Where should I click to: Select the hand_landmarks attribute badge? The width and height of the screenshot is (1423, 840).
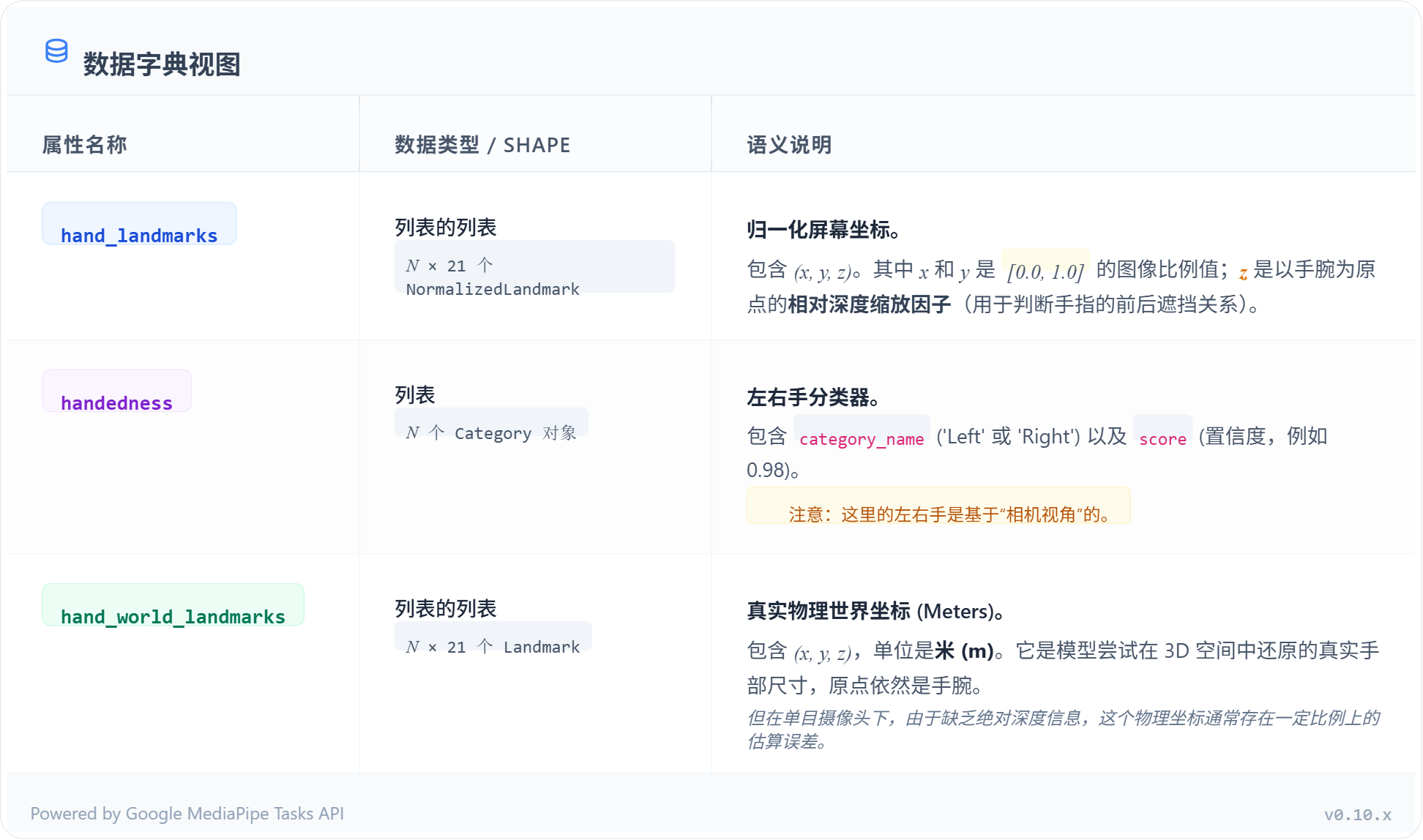139,224
